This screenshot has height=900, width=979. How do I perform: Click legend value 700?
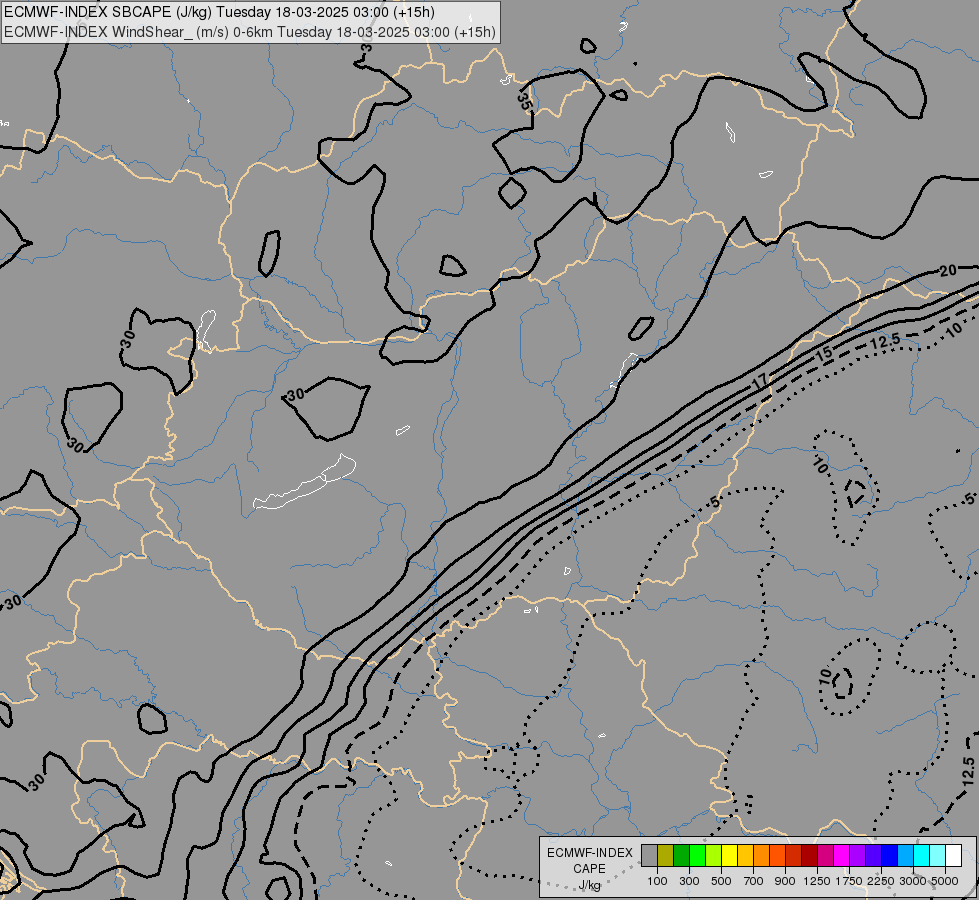[x=754, y=881]
